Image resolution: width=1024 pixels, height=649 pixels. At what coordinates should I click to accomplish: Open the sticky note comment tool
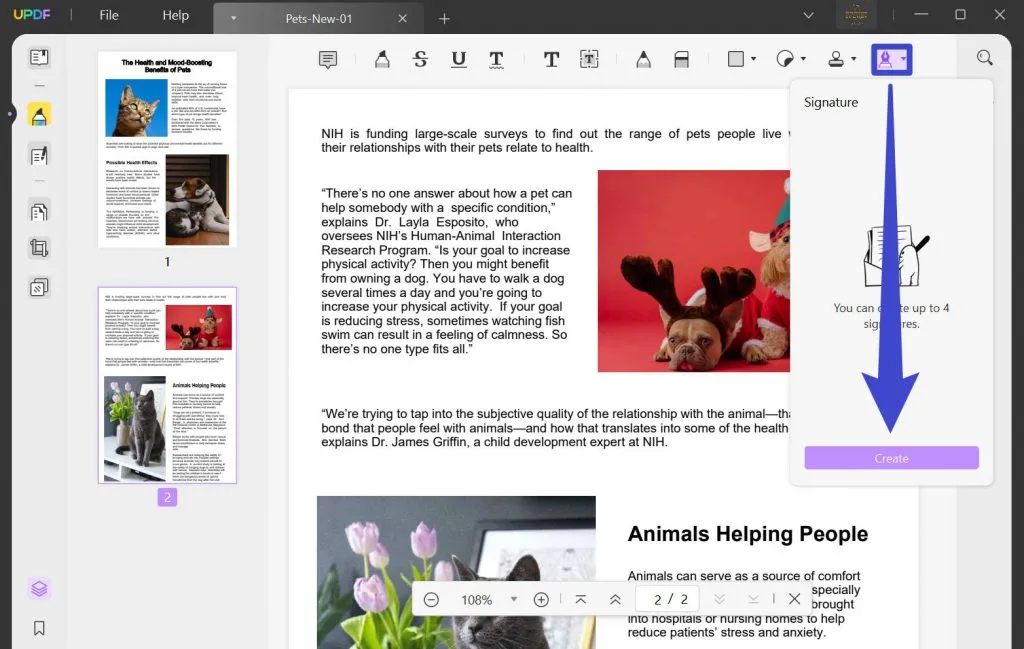(x=328, y=60)
